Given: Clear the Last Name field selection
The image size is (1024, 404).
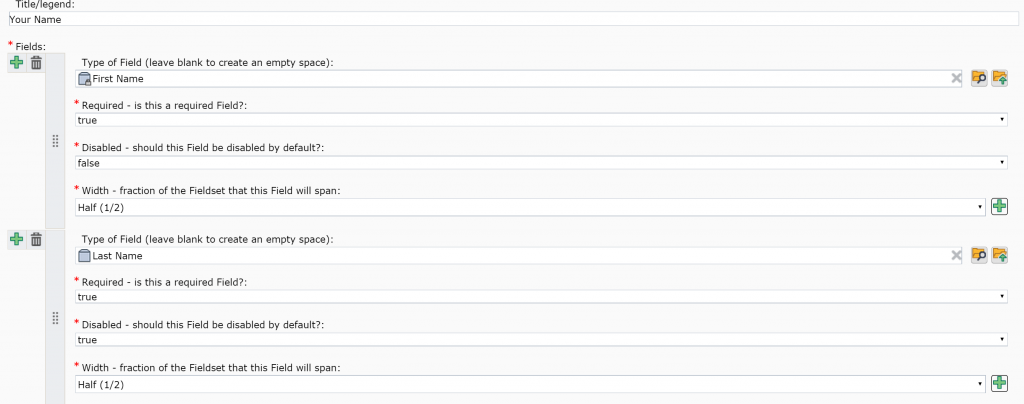Looking at the screenshot, I should click(x=956, y=255).
